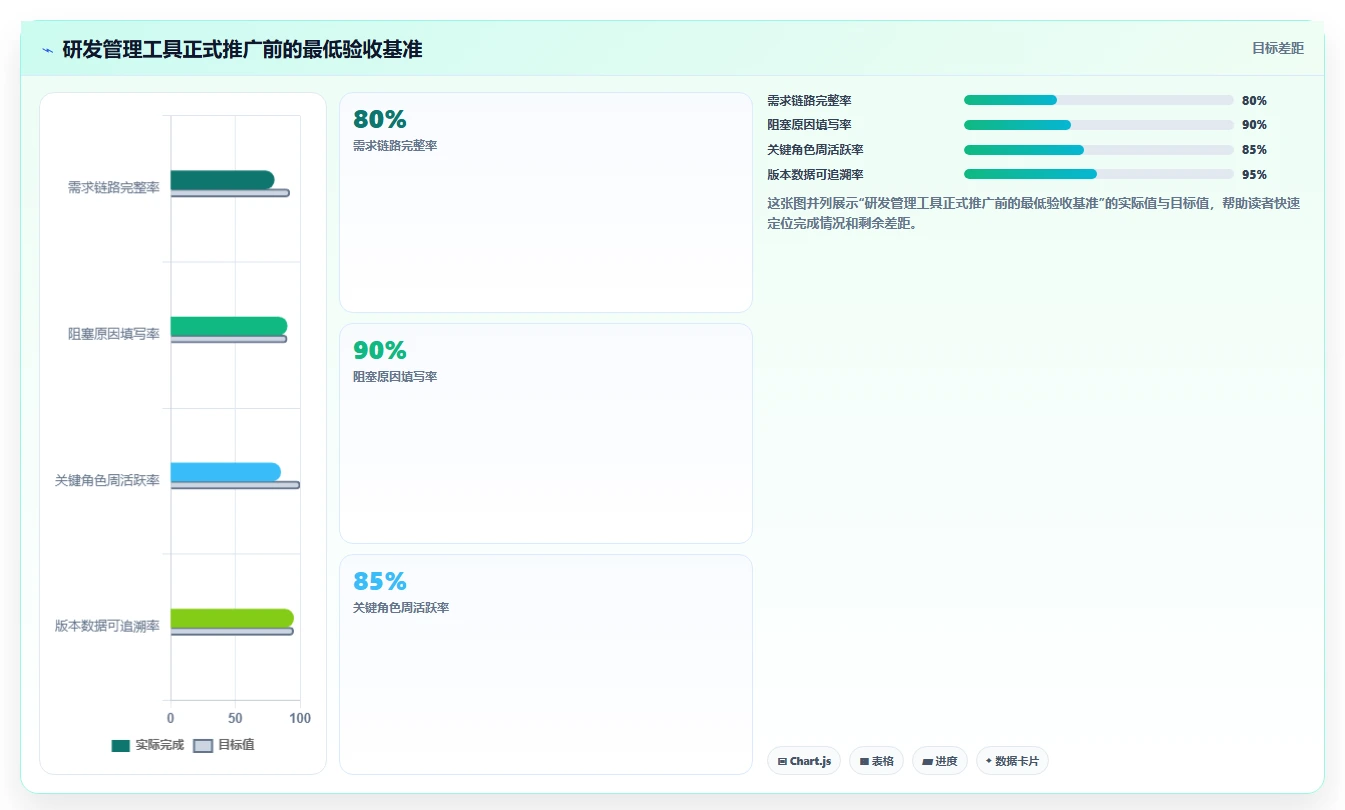Click the 关键角色周活跃率 progress bar
The width and height of the screenshot is (1345, 810).
[1098, 150]
